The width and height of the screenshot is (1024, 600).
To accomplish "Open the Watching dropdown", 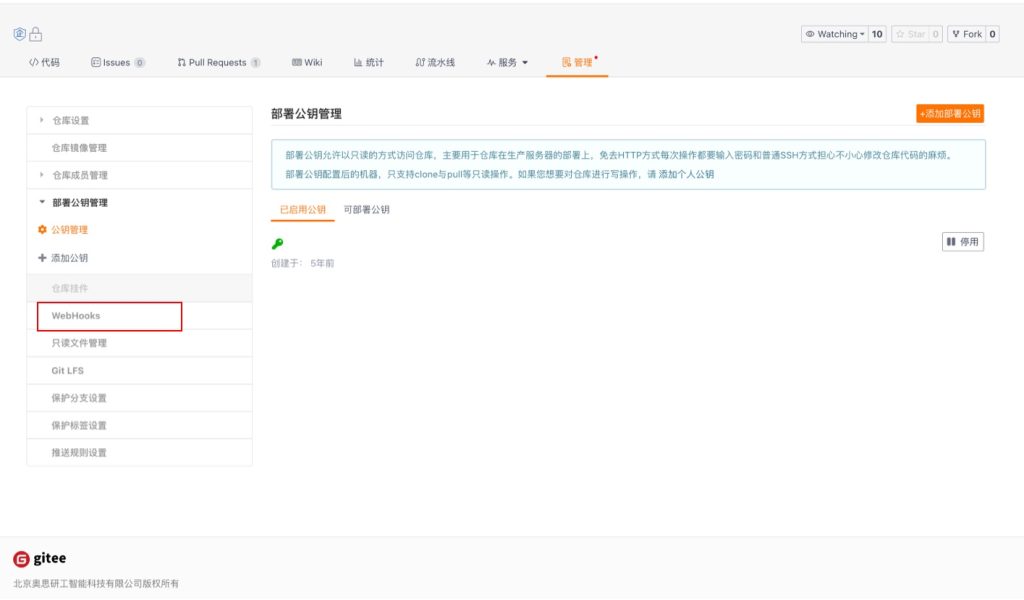I will pos(835,34).
